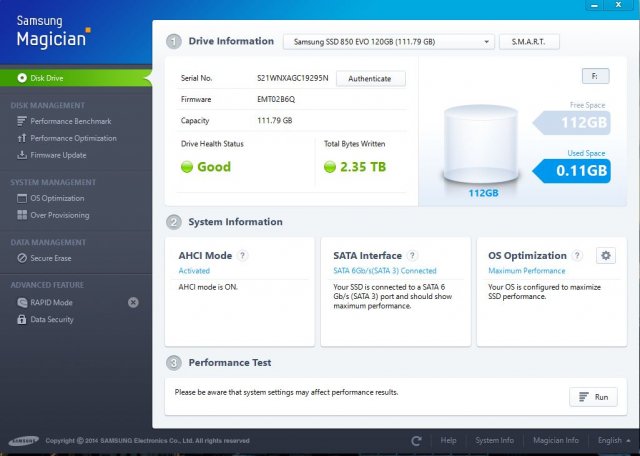This screenshot has width=640, height=456.
Task: Click the refresh icon in footer
Action: tap(416, 440)
